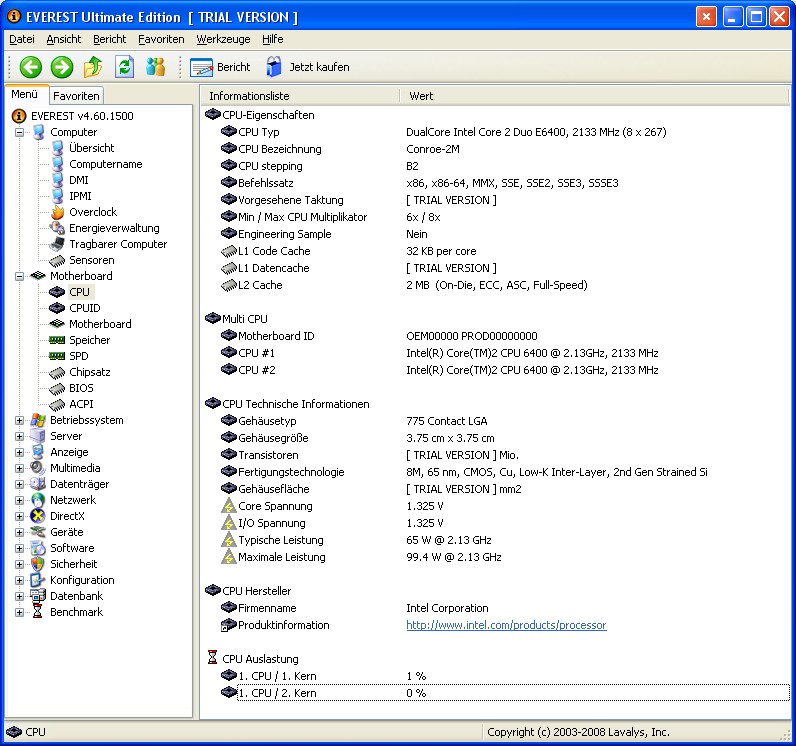
Task: Expand the Betriebssystem tree node
Action: coord(19,421)
